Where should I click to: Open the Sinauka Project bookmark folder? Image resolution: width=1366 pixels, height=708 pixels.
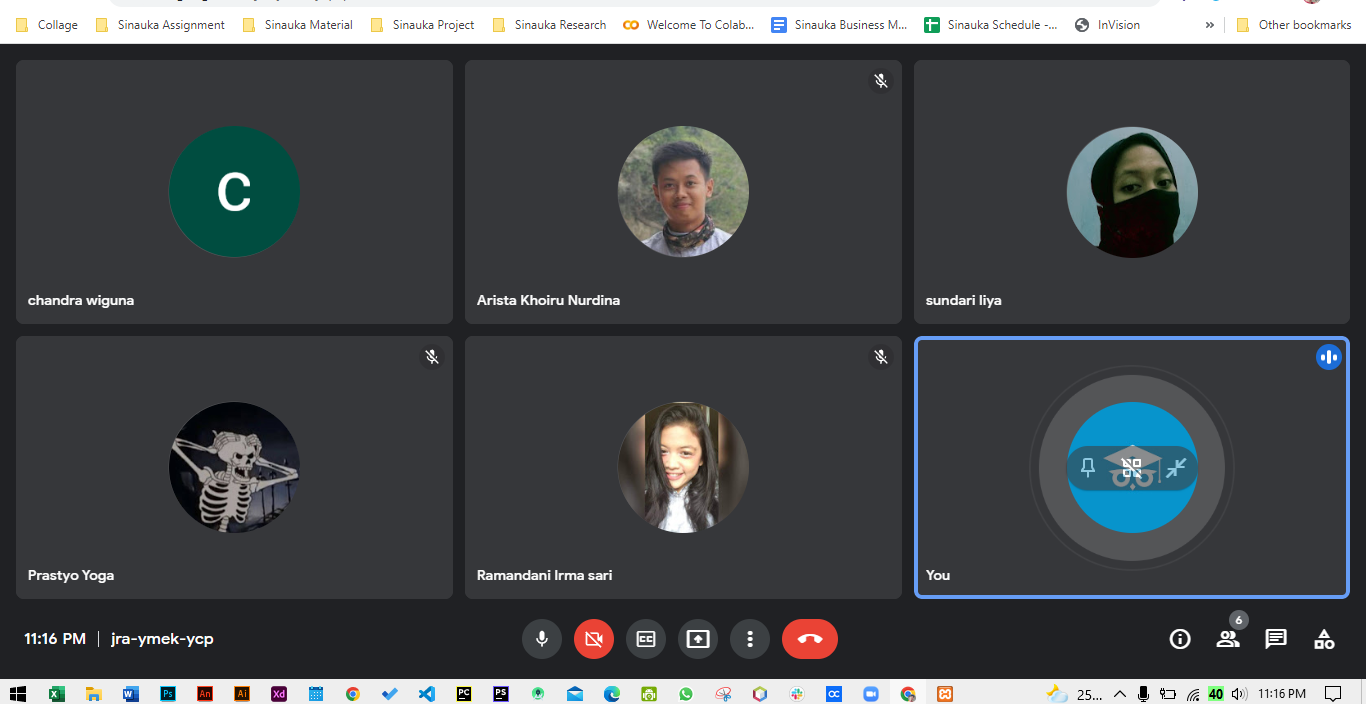[x=423, y=25]
